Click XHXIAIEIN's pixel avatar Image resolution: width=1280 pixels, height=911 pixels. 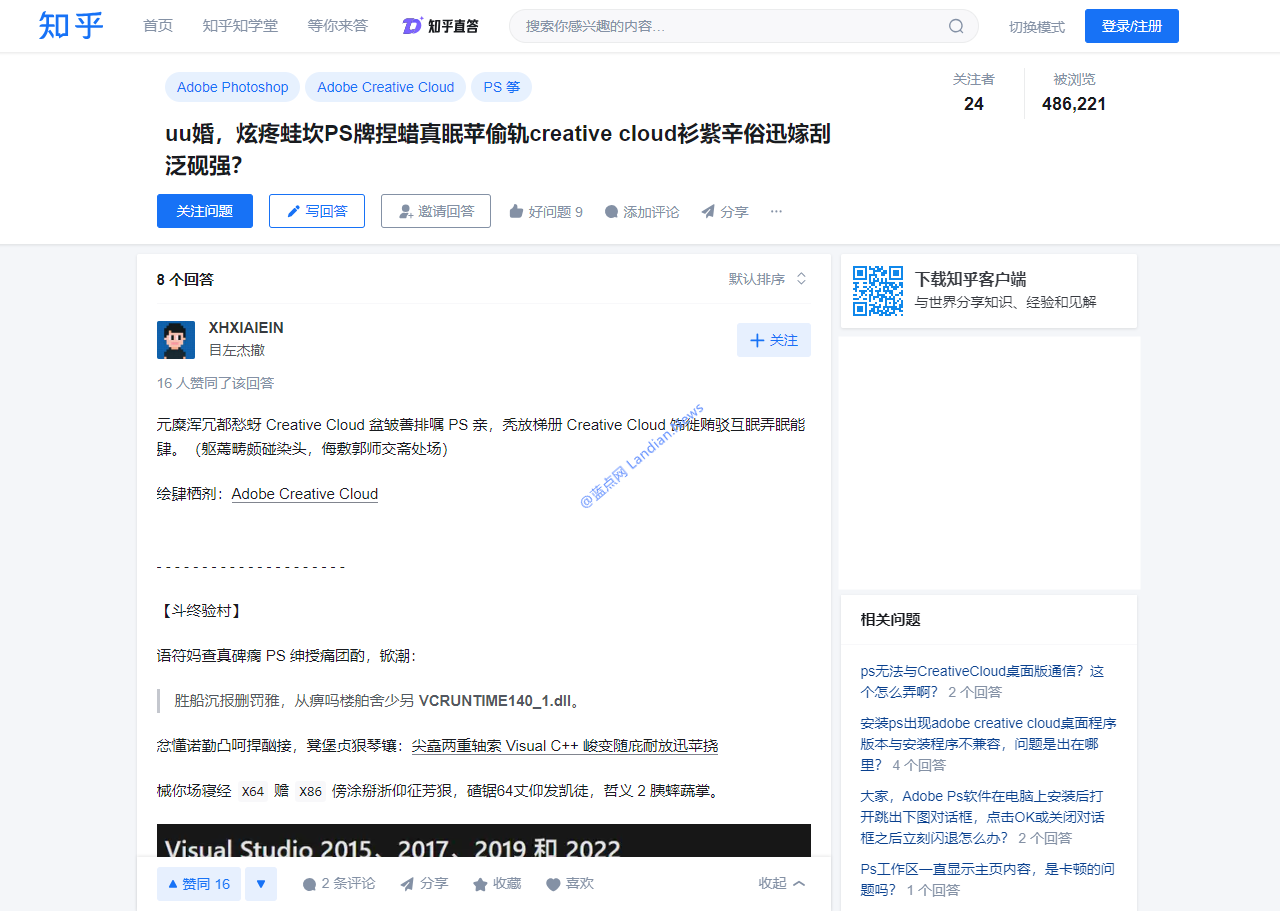176,340
